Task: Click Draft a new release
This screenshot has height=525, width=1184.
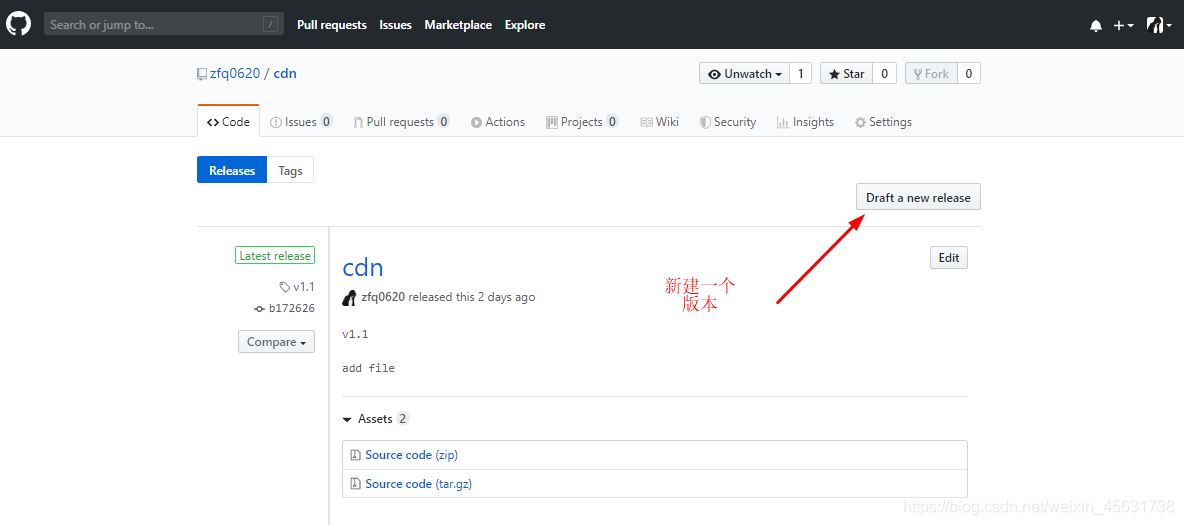Action: pos(918,197)
